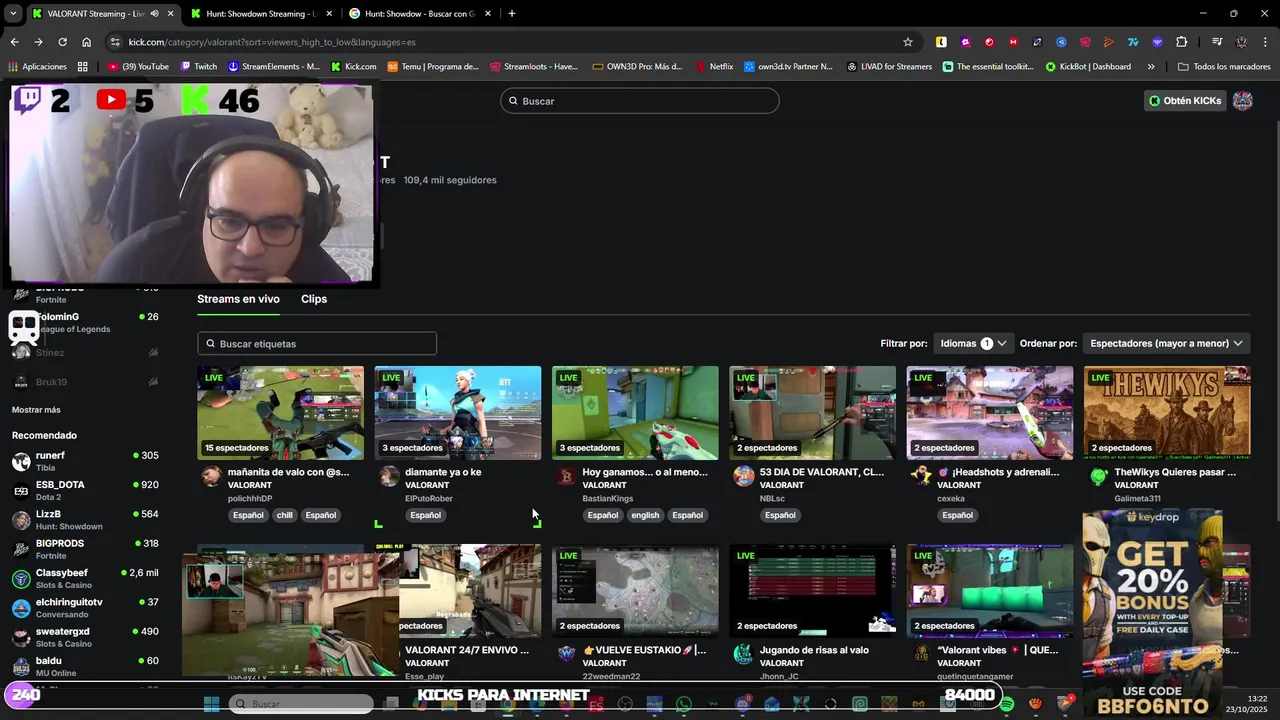
Task: Open elchiringuitotv channel in sidebar
Action: (x=85, y=607)
